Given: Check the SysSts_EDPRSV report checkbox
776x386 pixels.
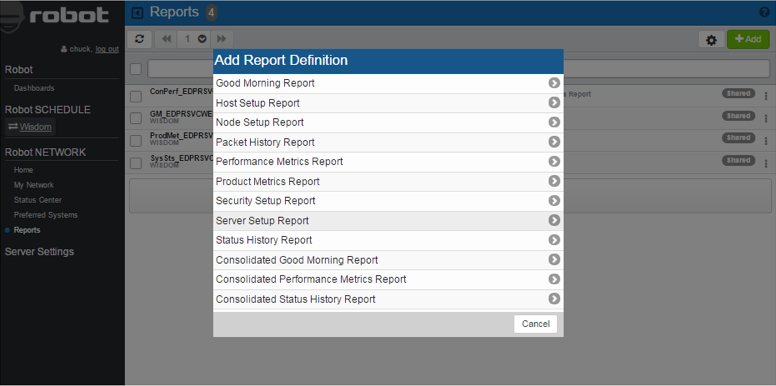Looking at the screenshot, I should pyautogui.click(x=136, y=163).
